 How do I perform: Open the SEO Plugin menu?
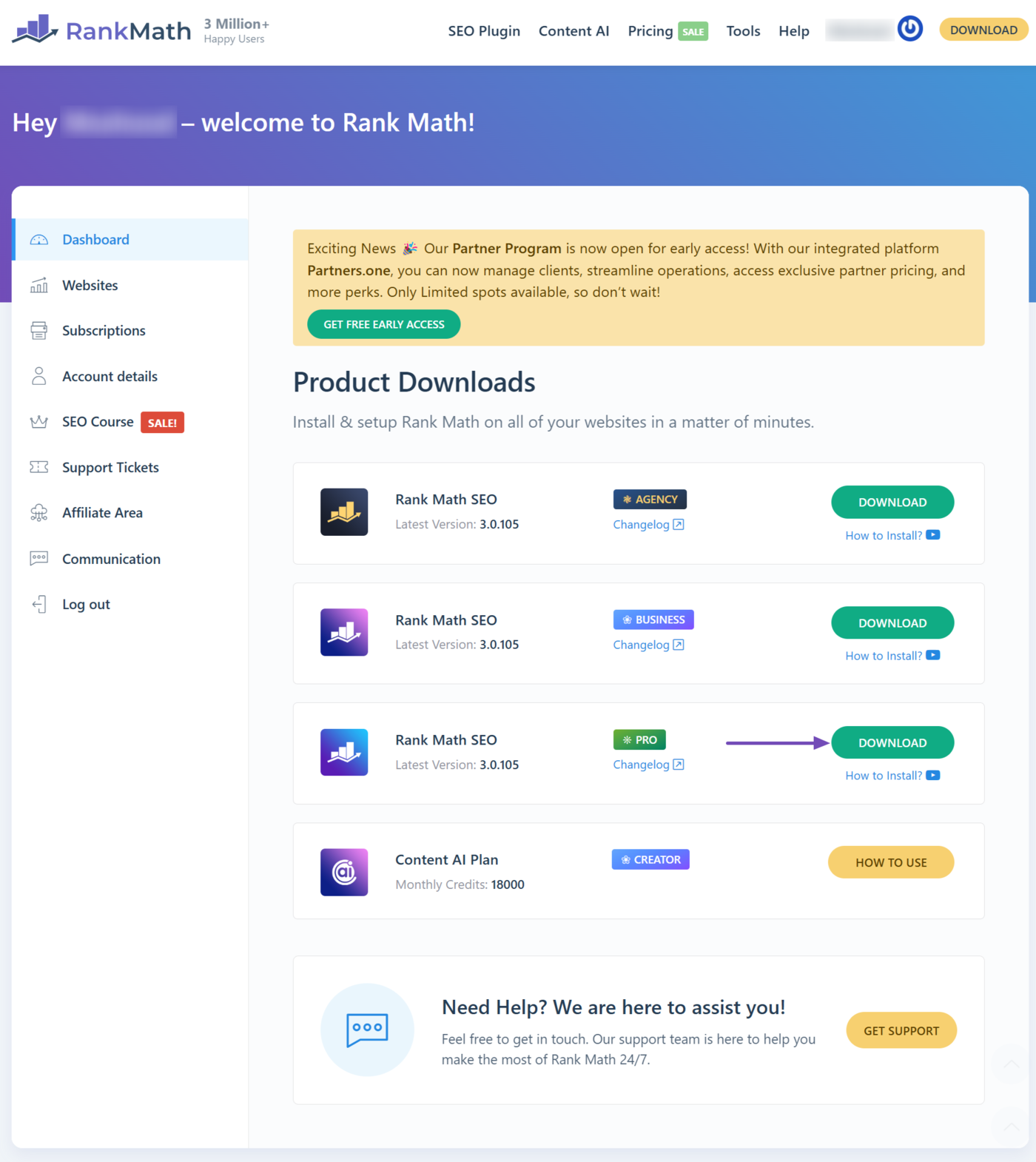(x=484, y=31)
